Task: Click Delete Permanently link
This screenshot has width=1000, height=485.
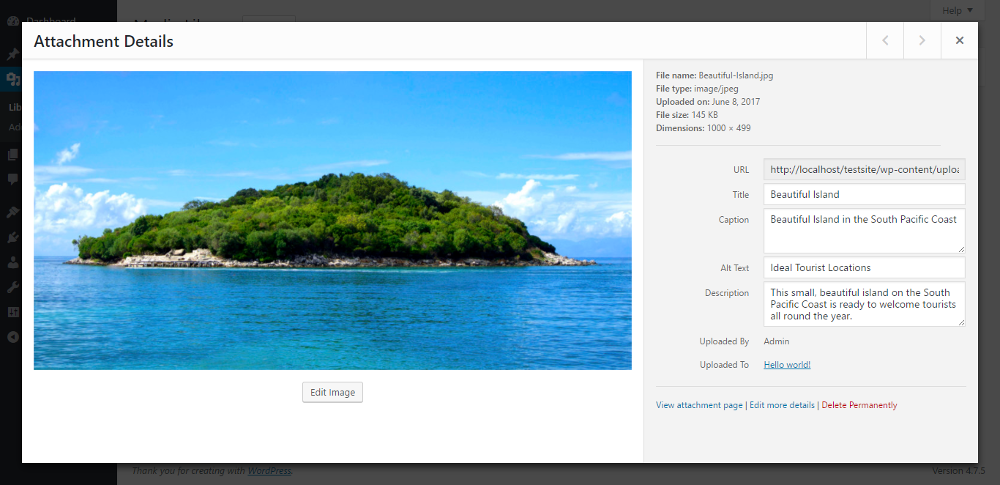Action: pos(859,405)
